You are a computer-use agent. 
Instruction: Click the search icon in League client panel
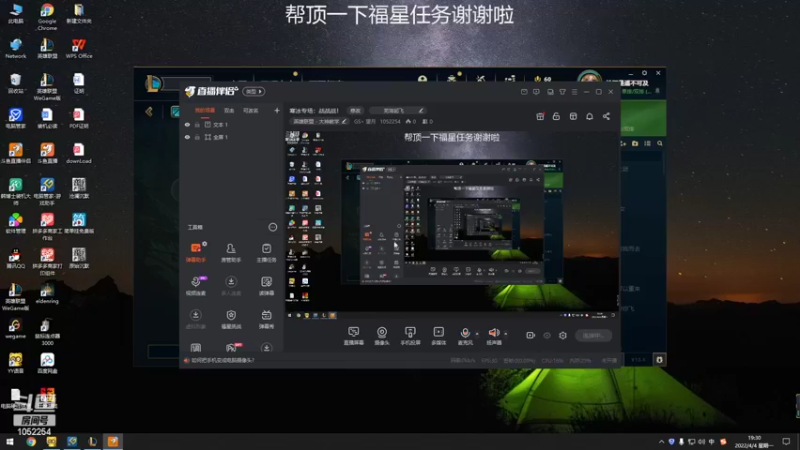click(660, 143)
